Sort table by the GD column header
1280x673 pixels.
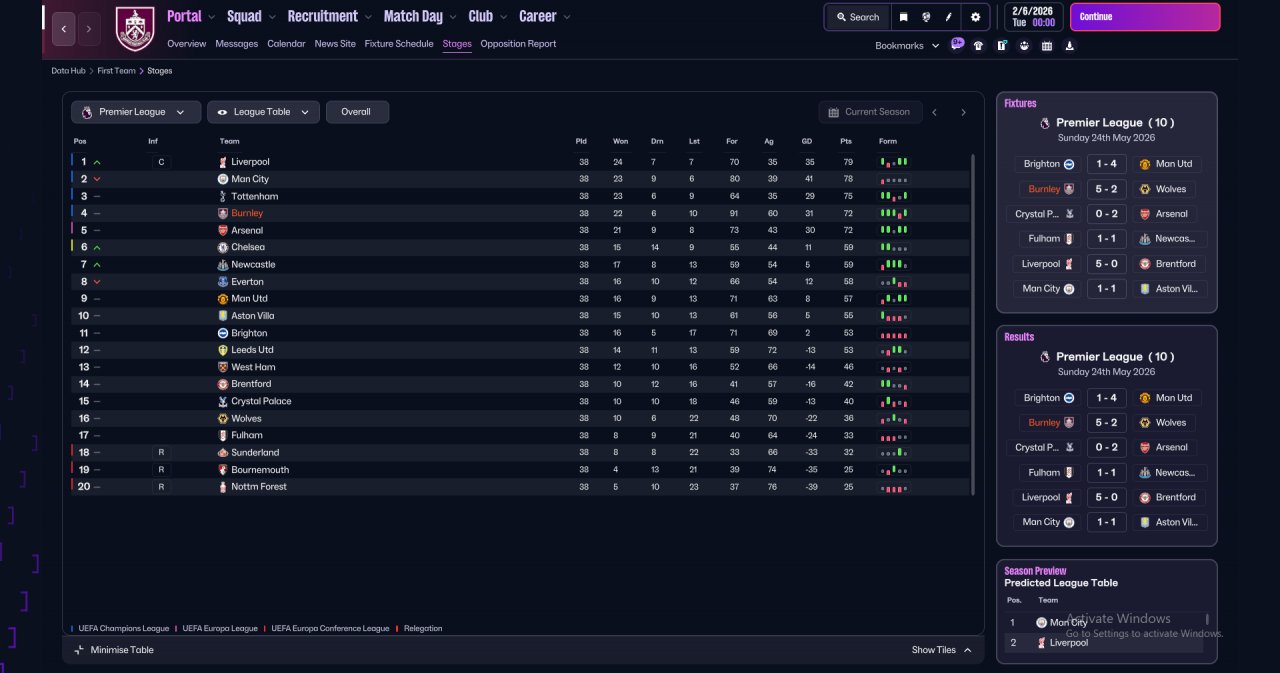[x=809, y=141]
